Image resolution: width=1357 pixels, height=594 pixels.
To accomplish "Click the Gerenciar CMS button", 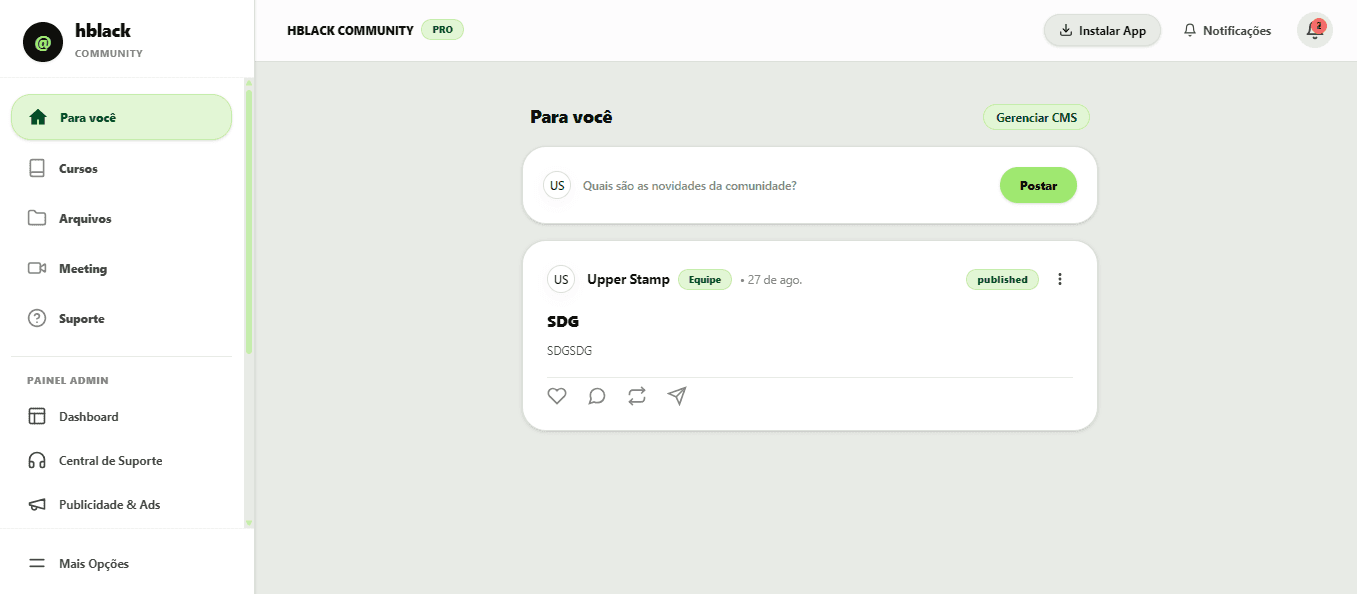I will click(1036, 117).
